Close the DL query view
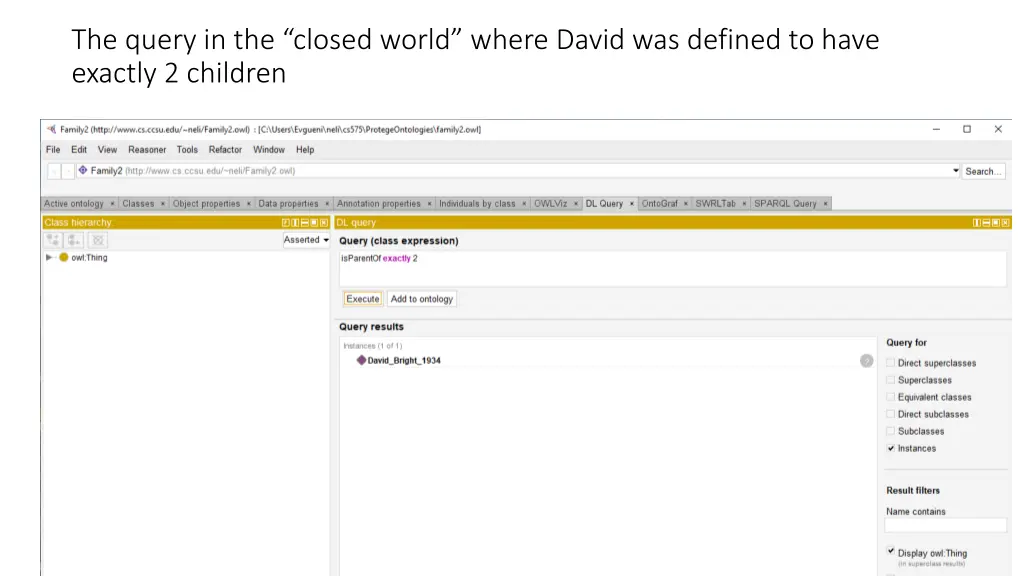The width and height of the screenshot is (1024, 576). tap(1006, 223)
